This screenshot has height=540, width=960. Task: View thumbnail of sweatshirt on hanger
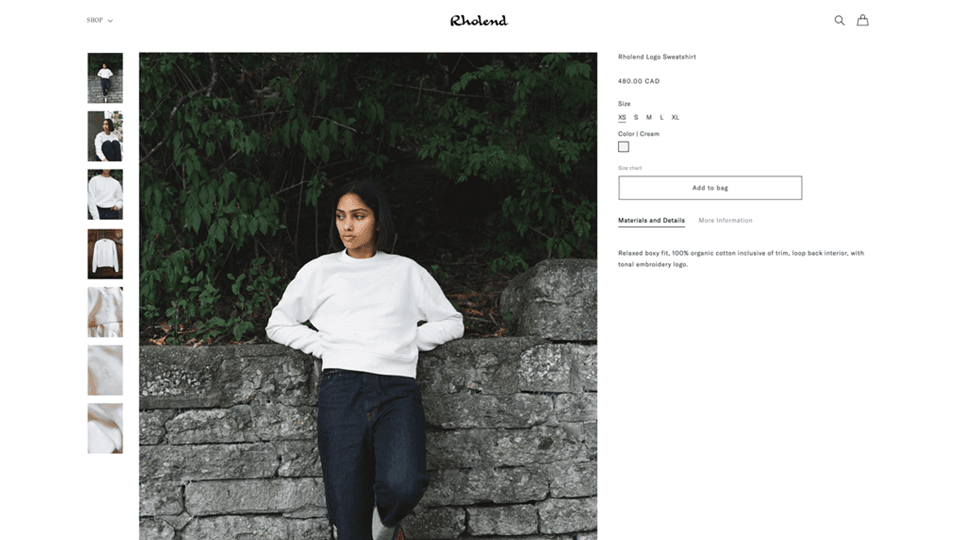tap(105, 253)
